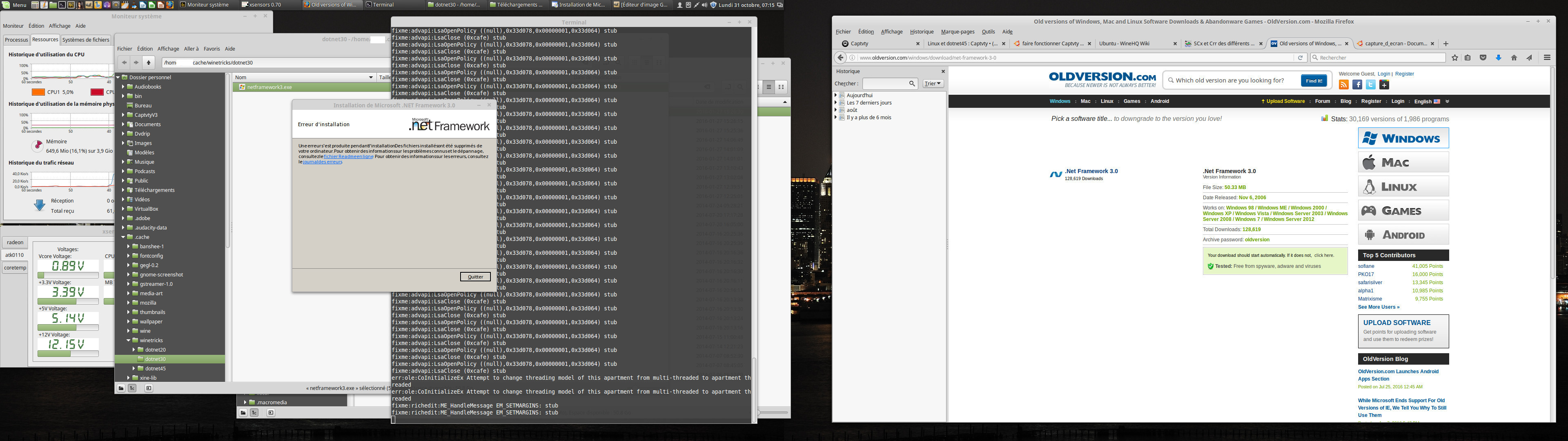Click the bookmark star icon in Firefox

(1455, 58)
